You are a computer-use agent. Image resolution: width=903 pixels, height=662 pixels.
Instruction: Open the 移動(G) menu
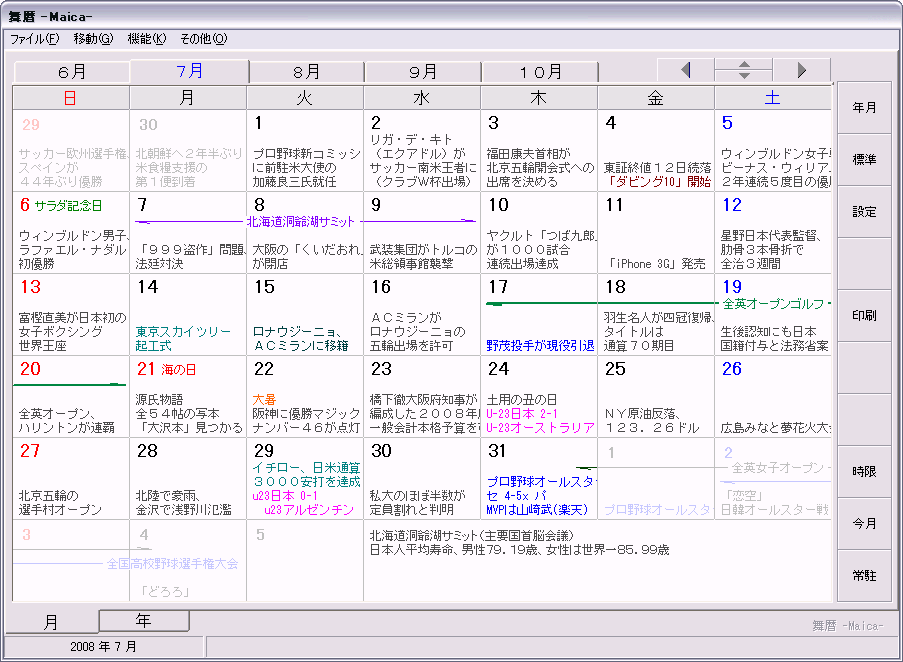click(x=93, y=39)
